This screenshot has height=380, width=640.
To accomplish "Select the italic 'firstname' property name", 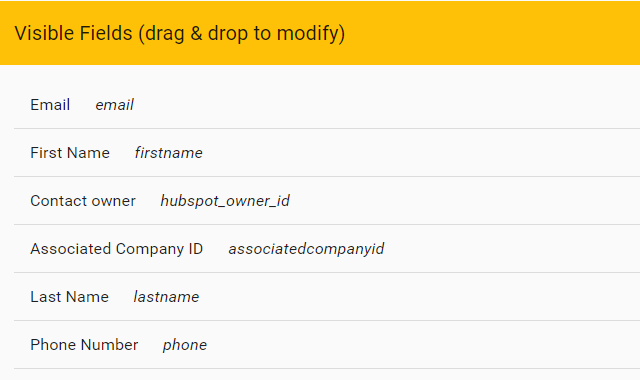I will 169,153.
